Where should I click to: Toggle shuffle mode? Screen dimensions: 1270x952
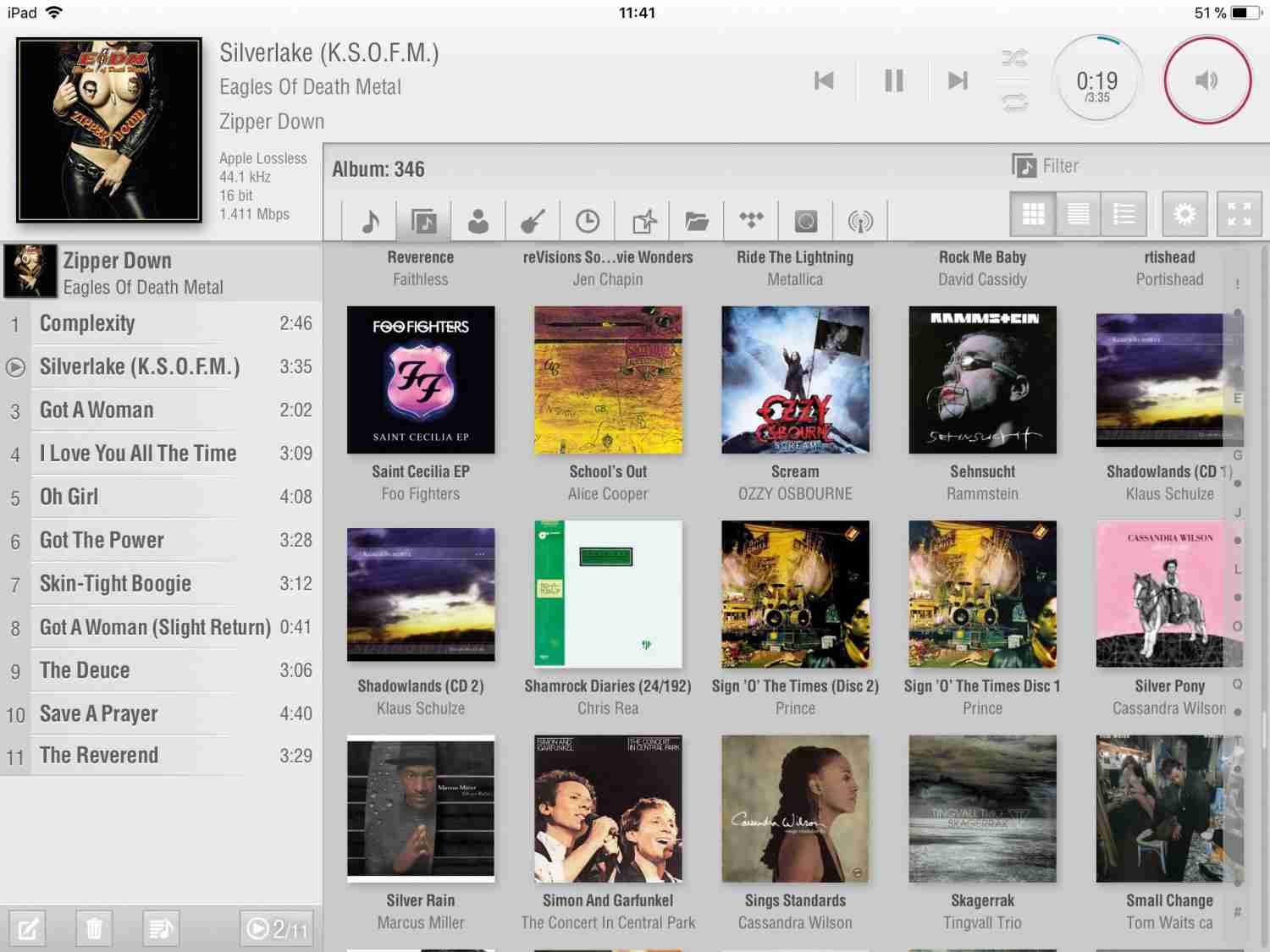click(1014, 58)
